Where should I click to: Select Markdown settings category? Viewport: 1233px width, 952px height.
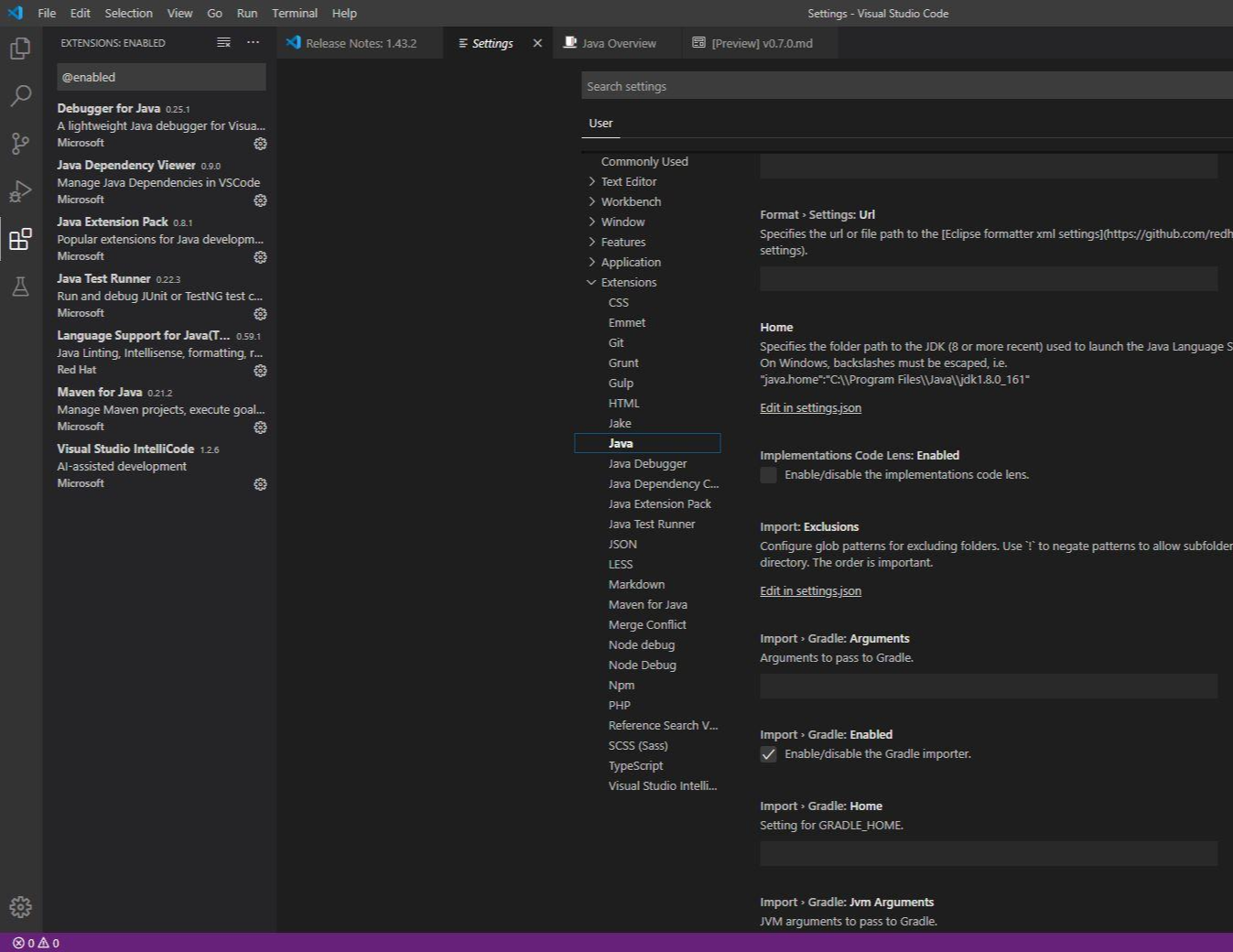coord(636,584)
